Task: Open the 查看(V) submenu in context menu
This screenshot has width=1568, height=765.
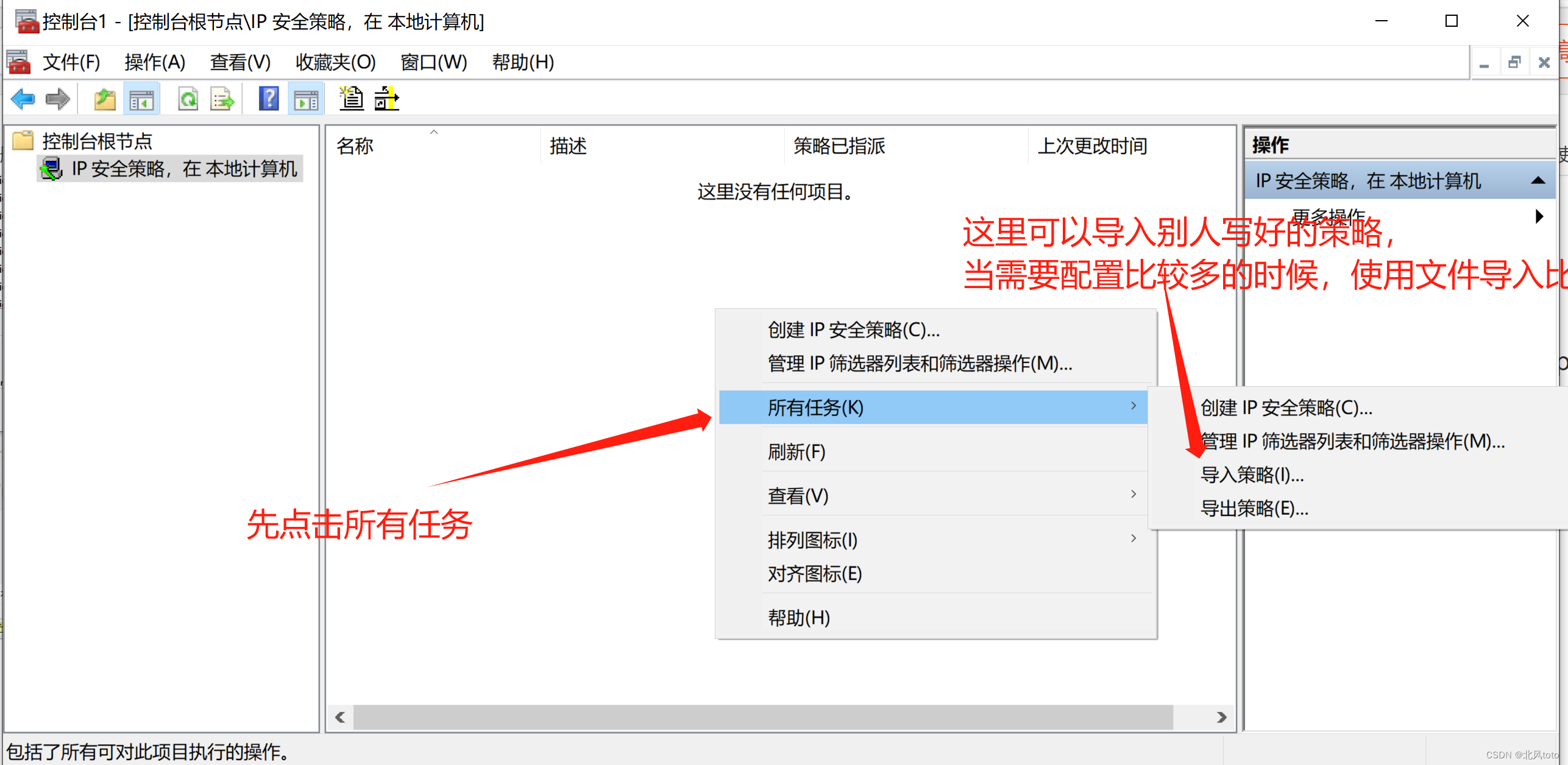Action: pos(798,496)
